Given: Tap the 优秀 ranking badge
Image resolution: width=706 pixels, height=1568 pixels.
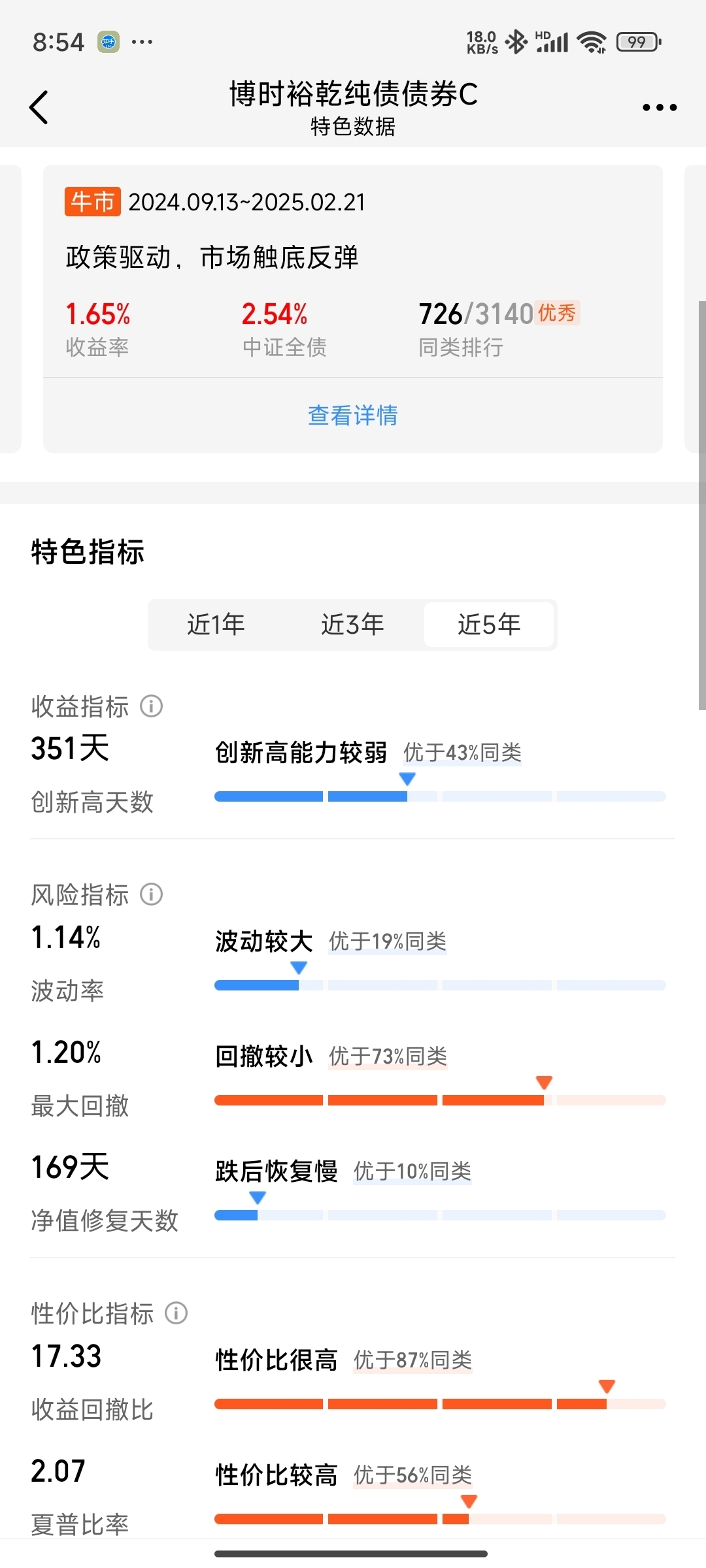Looking at the screenshot, I should tap(557, 313).
